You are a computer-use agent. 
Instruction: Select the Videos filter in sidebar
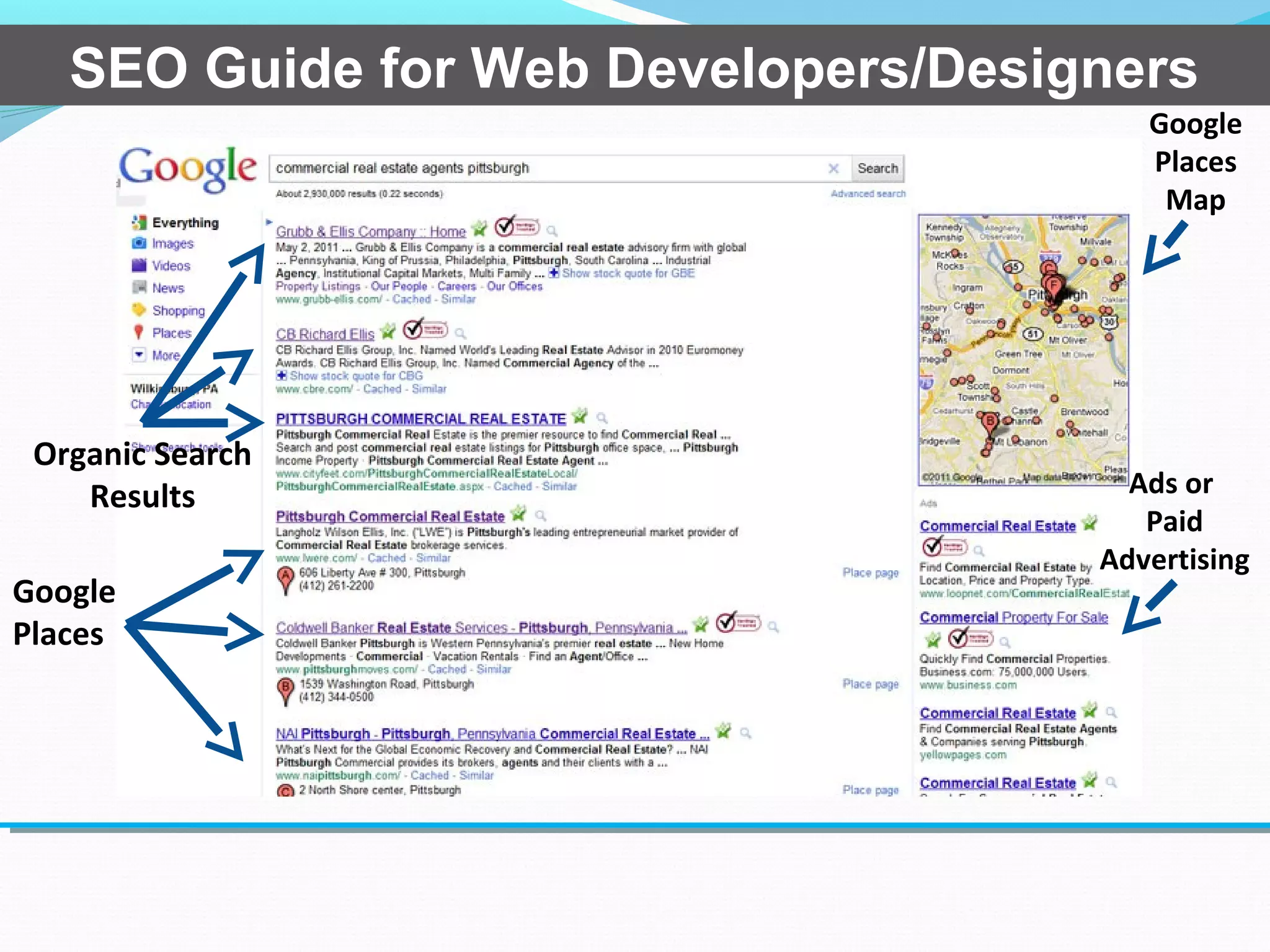[x=171, y=266]
